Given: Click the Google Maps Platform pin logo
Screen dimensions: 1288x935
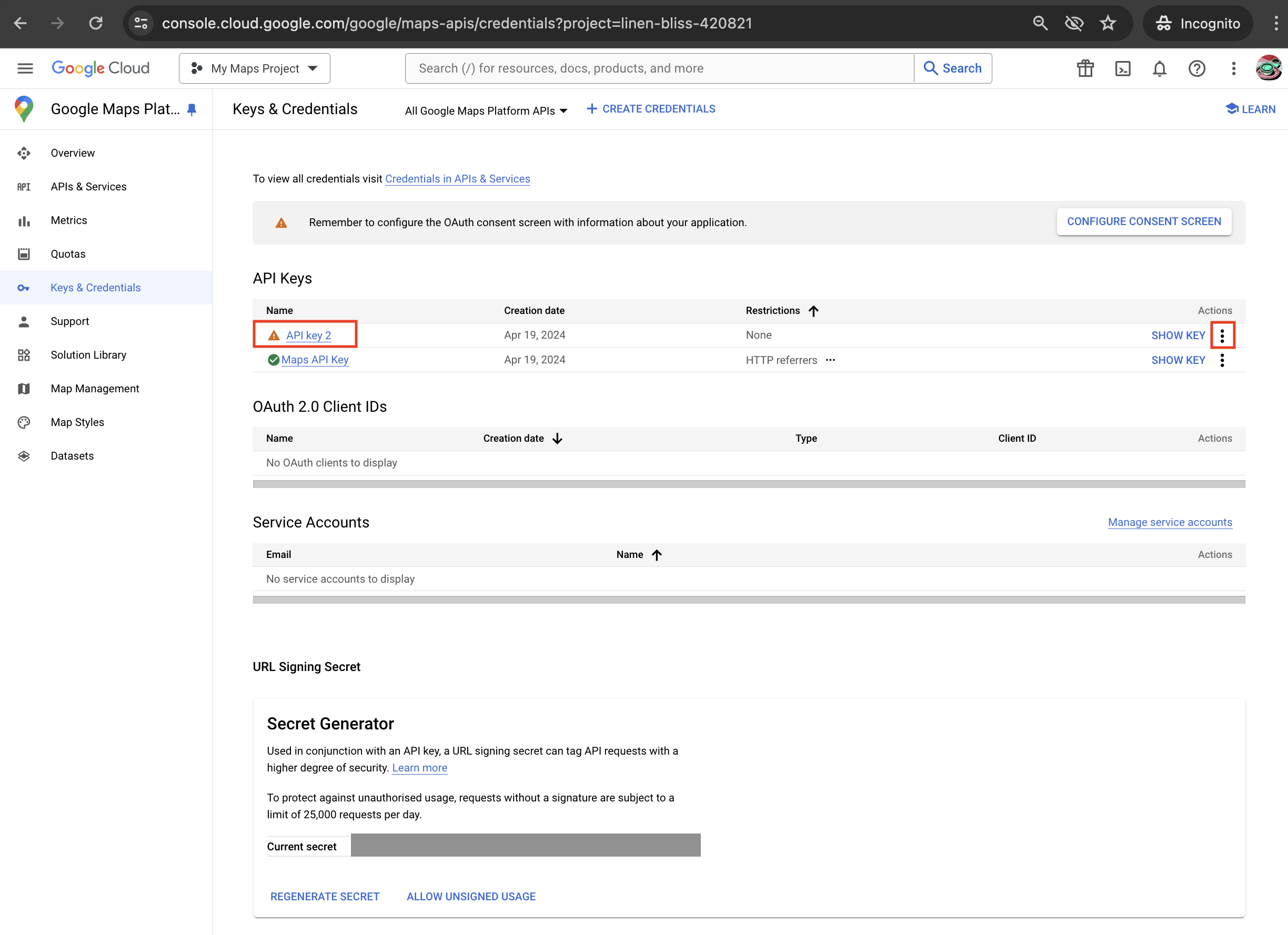Looking at the screenshot, I should point(24,108).
